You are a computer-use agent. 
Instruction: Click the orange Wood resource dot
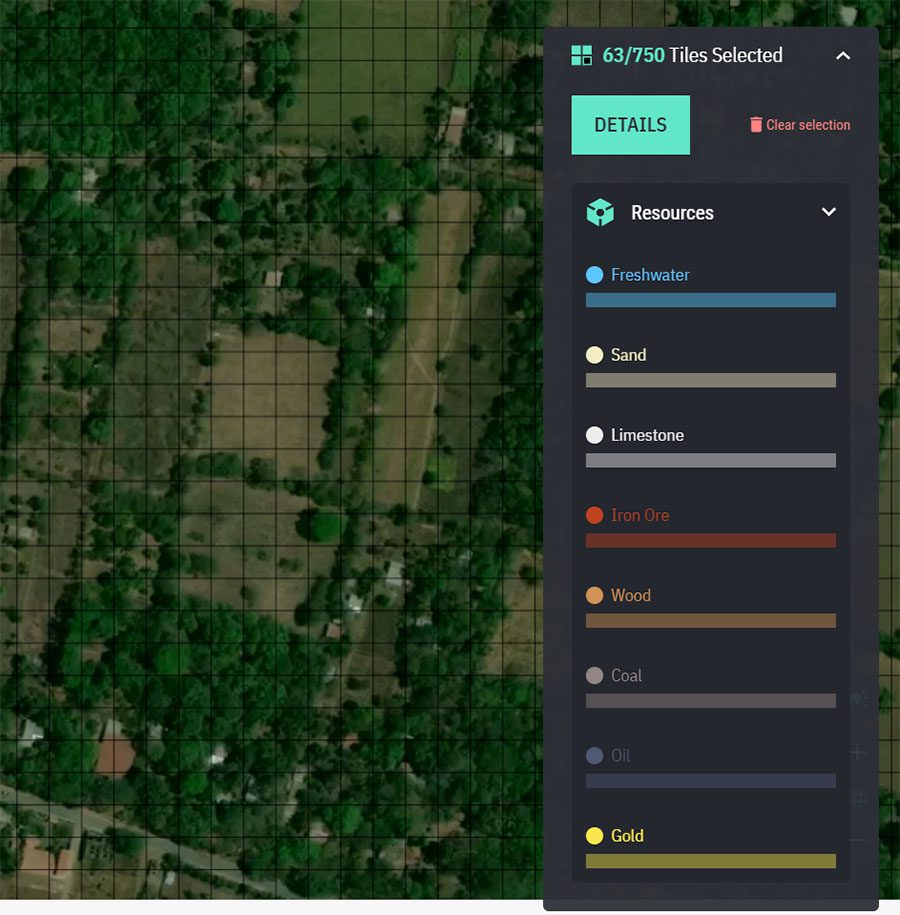point(594,595)
